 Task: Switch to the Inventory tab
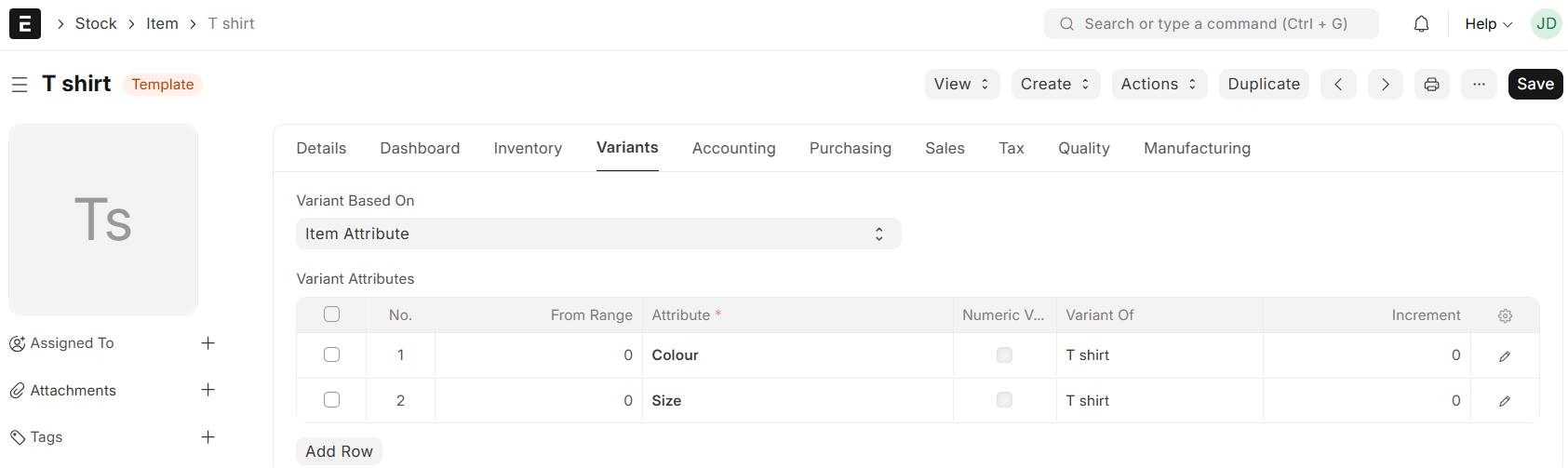point(528,149)
